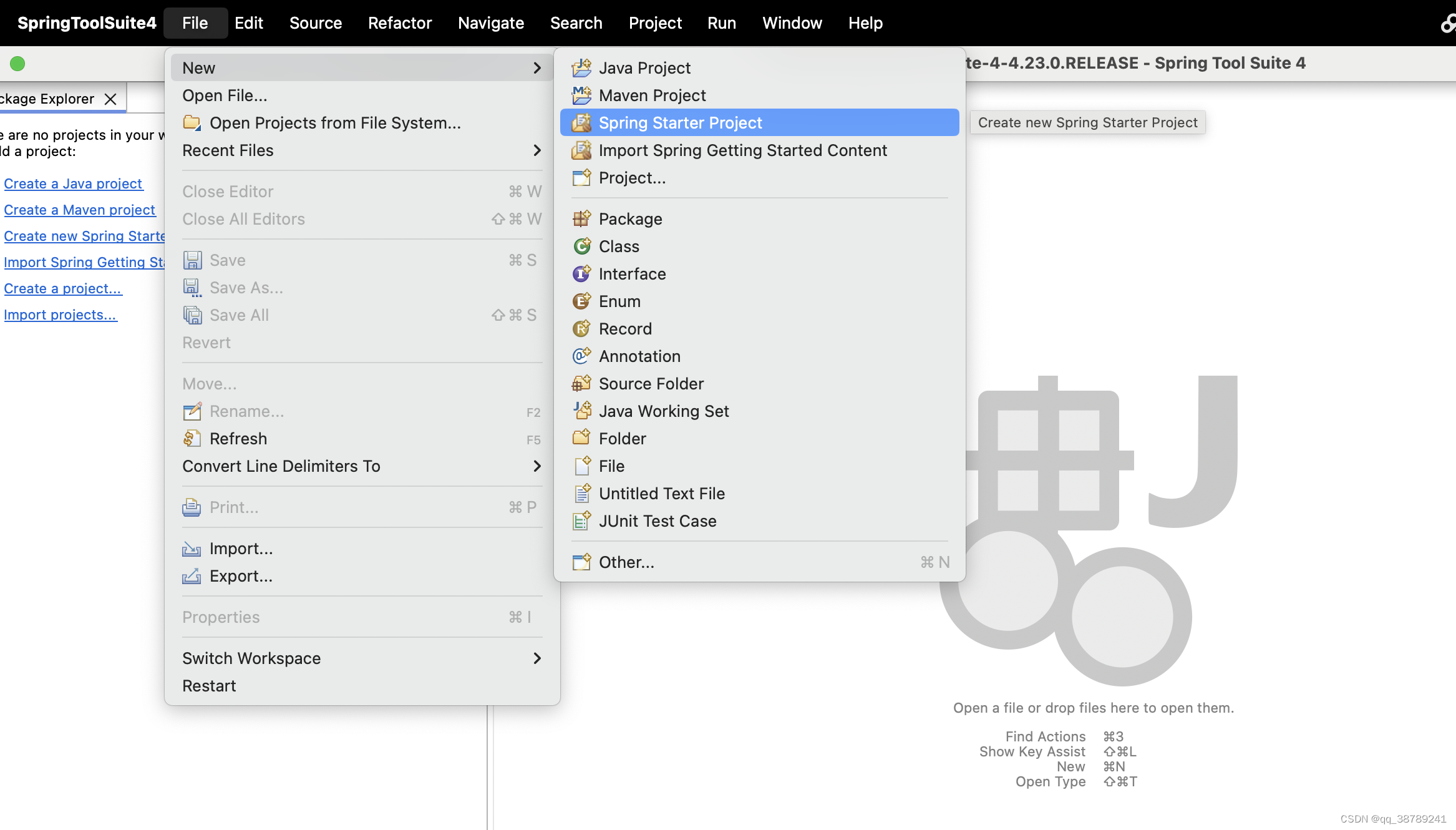Expand the Switch Workspace submenu arrow

537,658
